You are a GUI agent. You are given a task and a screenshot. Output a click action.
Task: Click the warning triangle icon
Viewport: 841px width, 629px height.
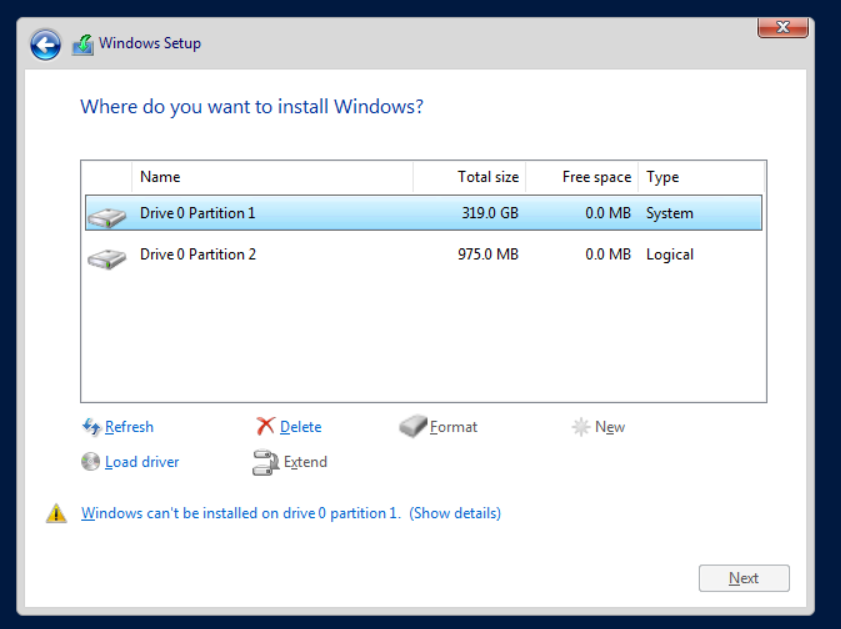coord(57,512)
